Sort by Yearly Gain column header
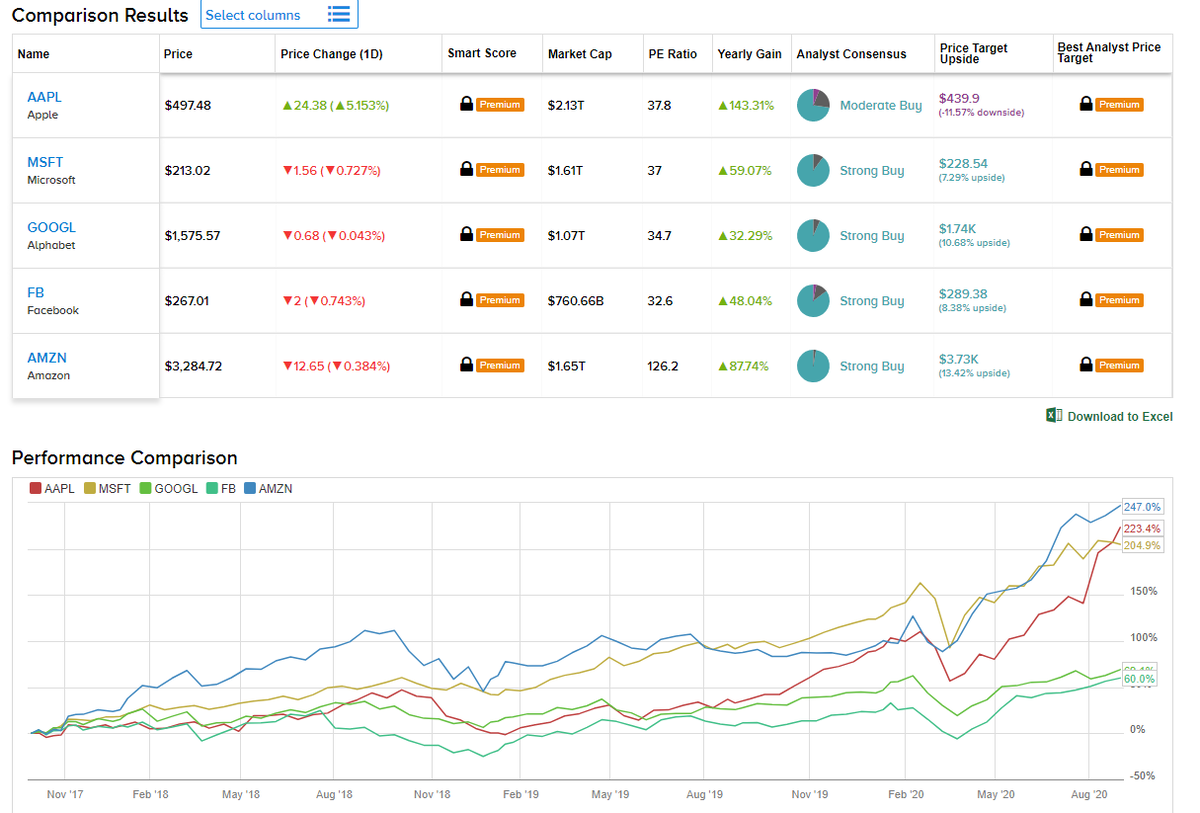 point(749,54)
